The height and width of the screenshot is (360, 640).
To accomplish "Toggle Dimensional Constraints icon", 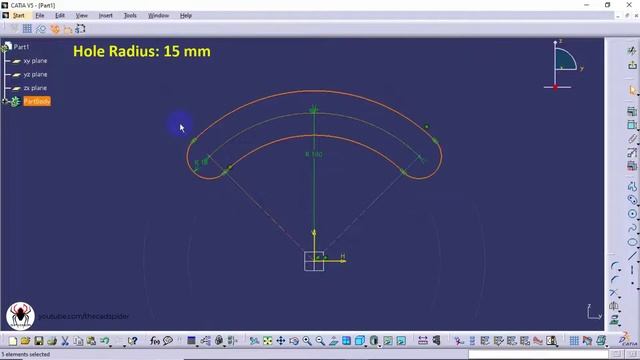I will click(67, 29).
